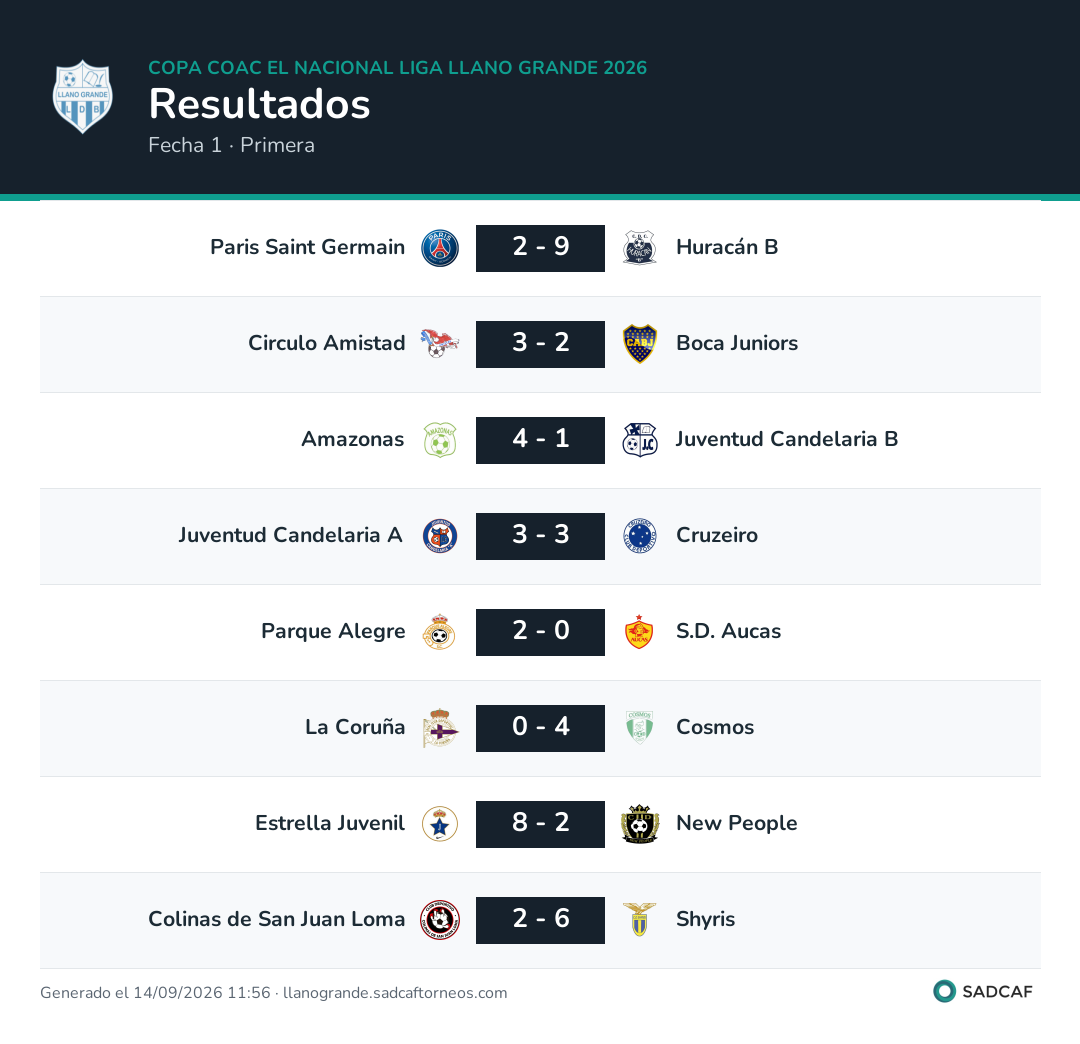Click the SADCAF logo in the footer
This screenshot has height=1044, width=1080.
coord(983,991)
